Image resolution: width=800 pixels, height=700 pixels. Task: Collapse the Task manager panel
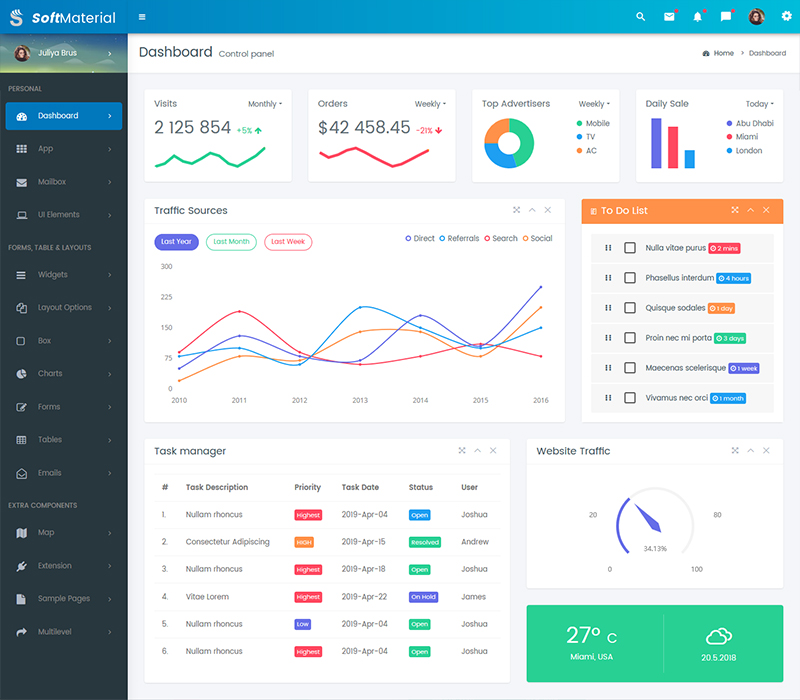click(x=477, y=451)
